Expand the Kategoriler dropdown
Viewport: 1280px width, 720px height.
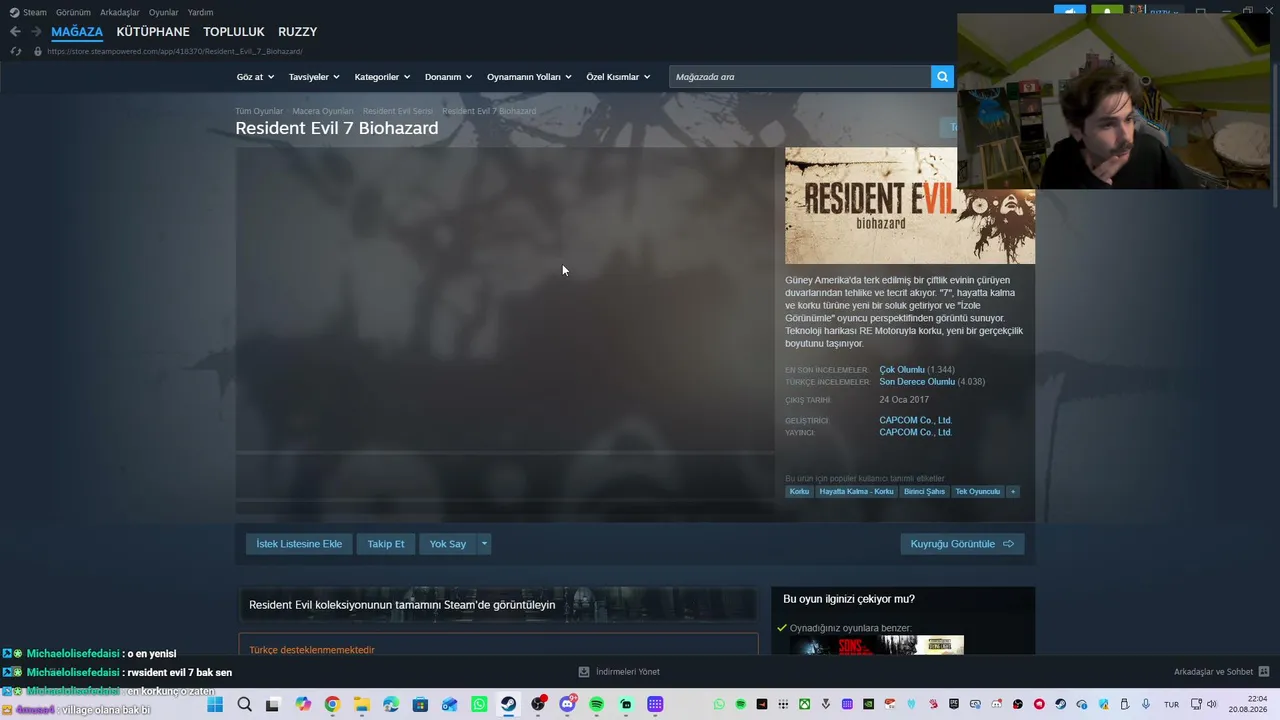(x=382, y=77)
